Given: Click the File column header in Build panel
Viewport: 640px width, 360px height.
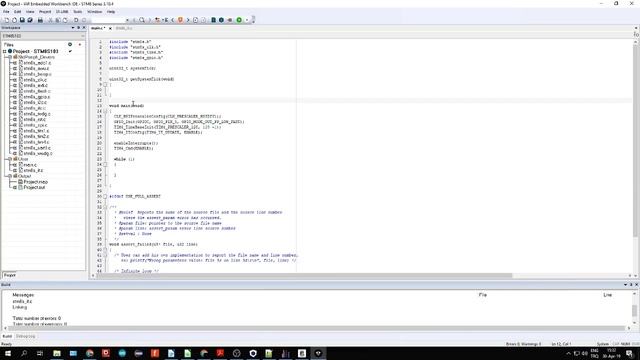Looking at the screenshot, I should click(483, 295).
